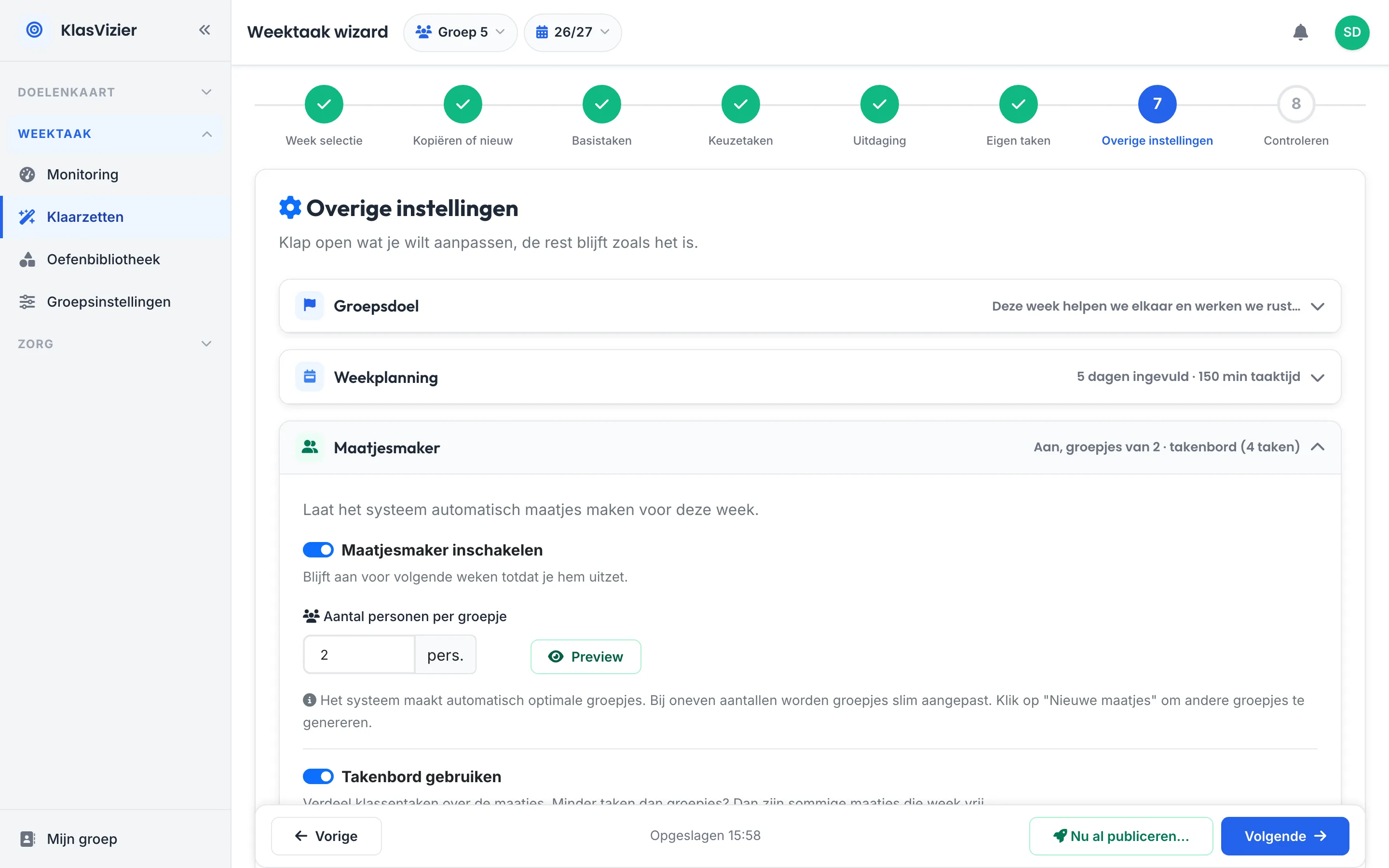
Task: Click the Oefenbibliotheek shapes icon
Action: pyautogui.click(x=27, y=259)
